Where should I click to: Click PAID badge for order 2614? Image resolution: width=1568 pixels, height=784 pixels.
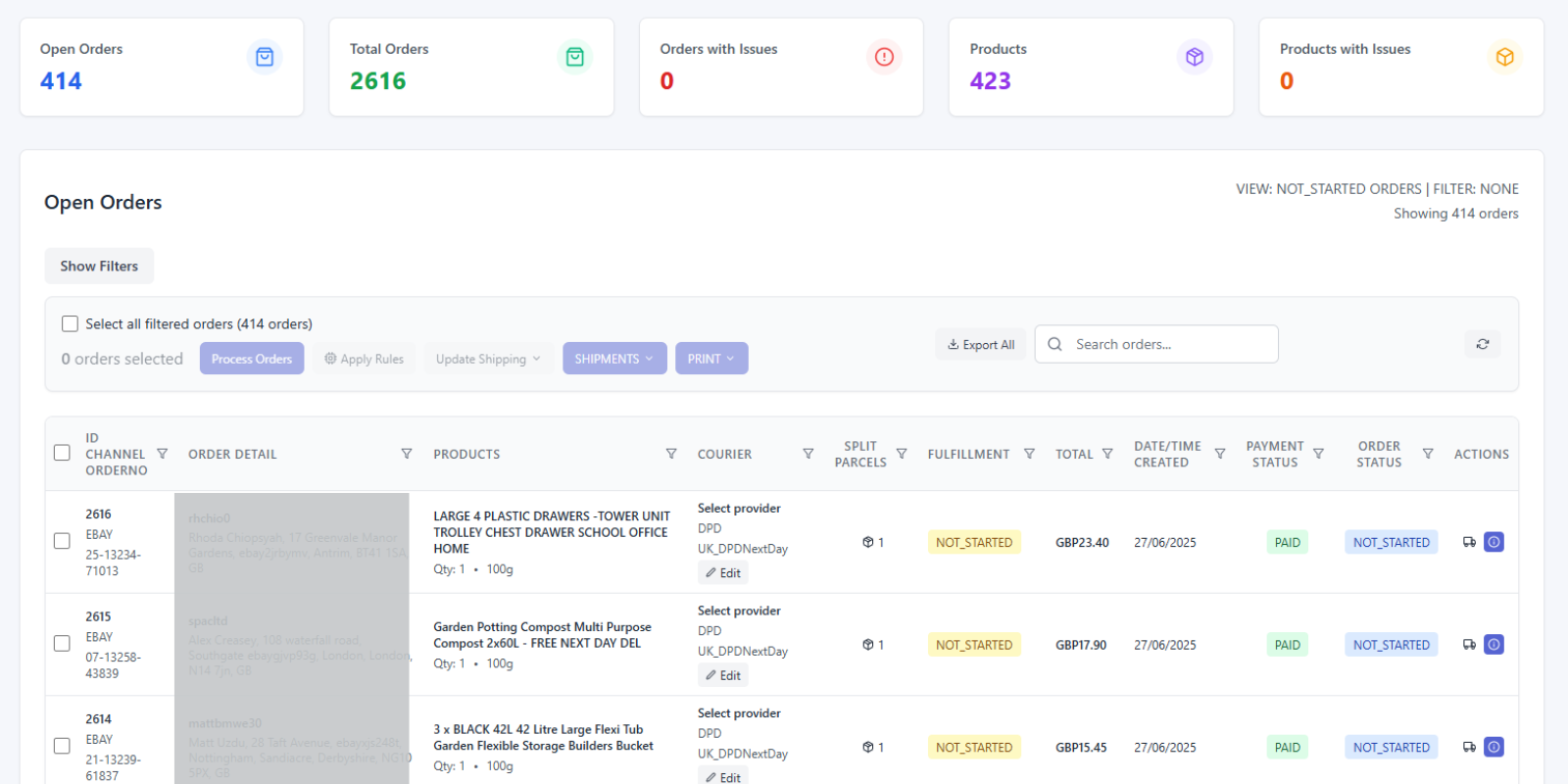point(1288,747)
